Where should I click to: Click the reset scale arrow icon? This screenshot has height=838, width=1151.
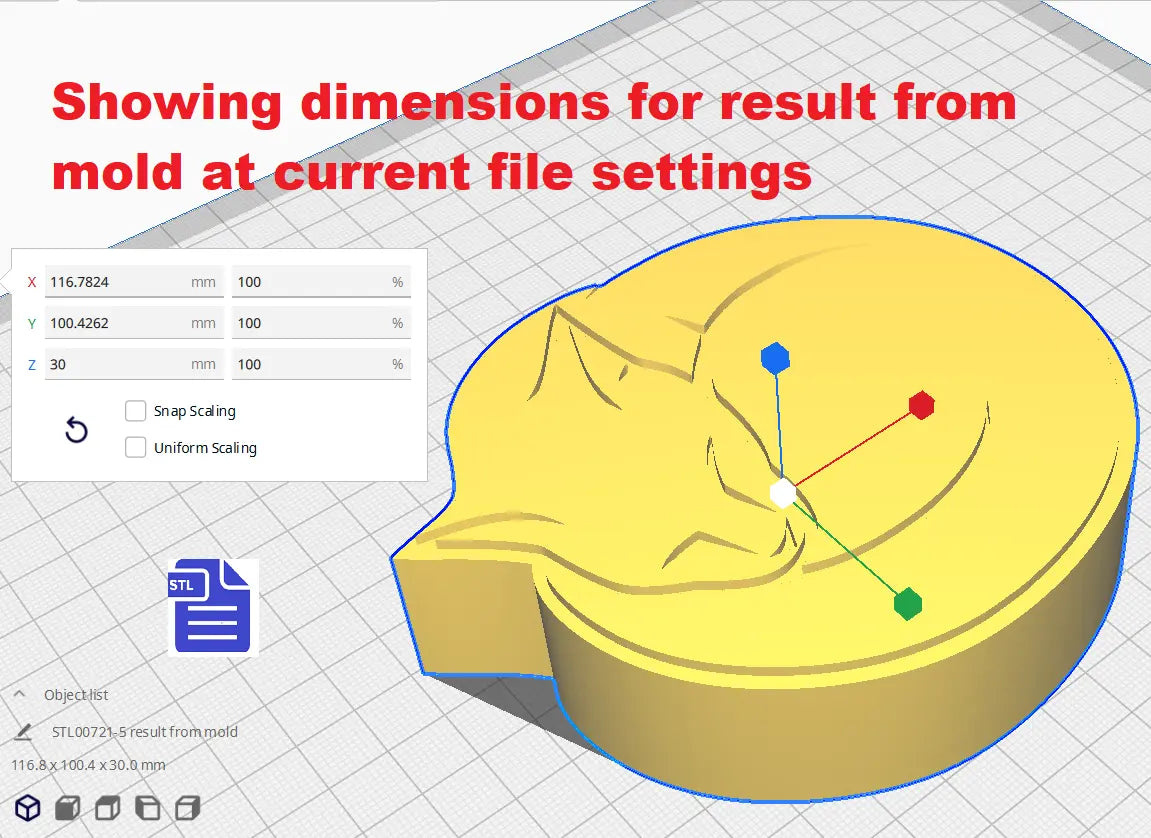pos(76,430)
